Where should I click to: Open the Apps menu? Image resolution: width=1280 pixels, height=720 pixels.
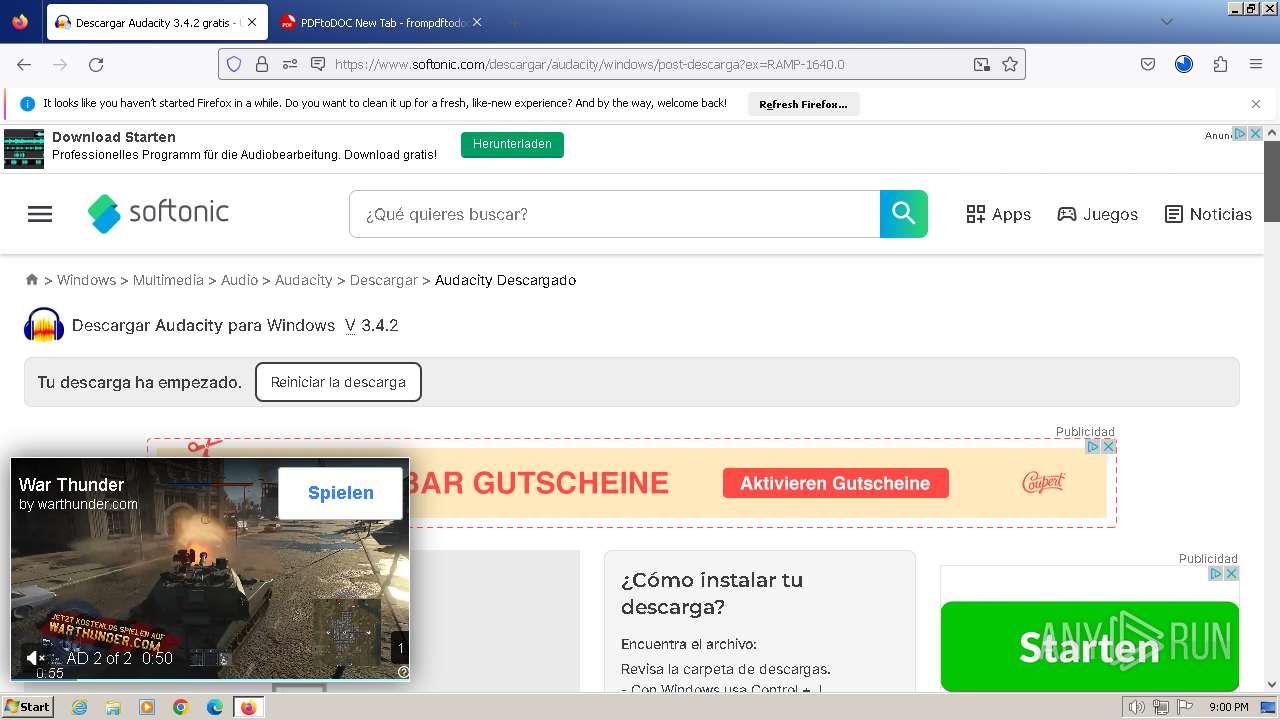pos(998,214)
